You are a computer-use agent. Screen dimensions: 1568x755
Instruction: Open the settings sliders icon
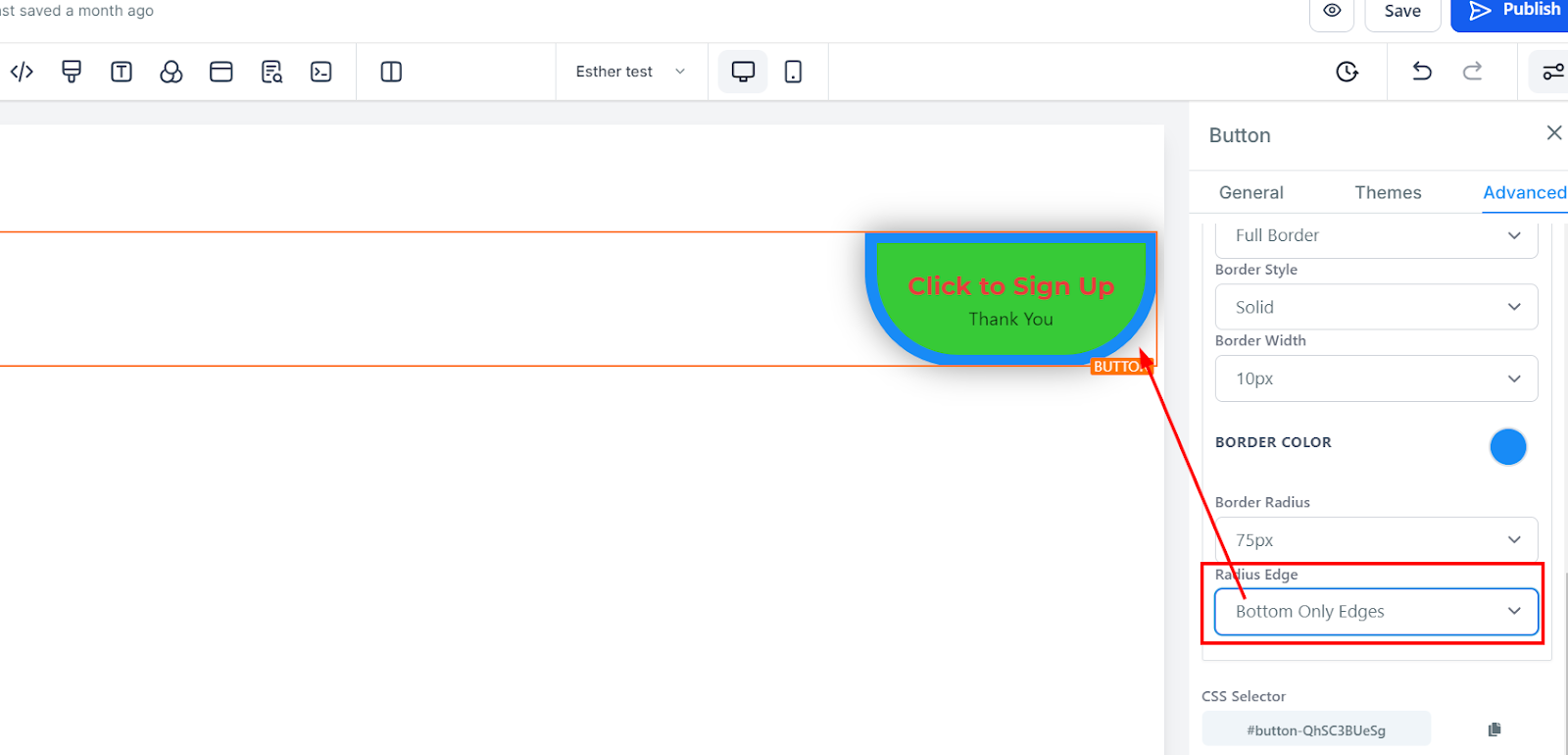coord(1553,72)
